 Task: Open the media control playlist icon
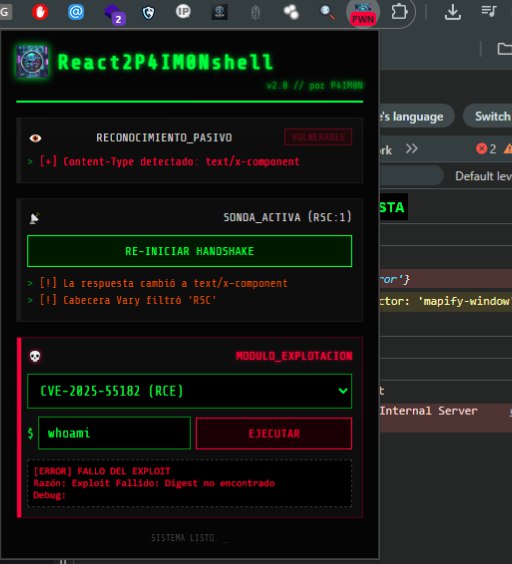point(489,11)
